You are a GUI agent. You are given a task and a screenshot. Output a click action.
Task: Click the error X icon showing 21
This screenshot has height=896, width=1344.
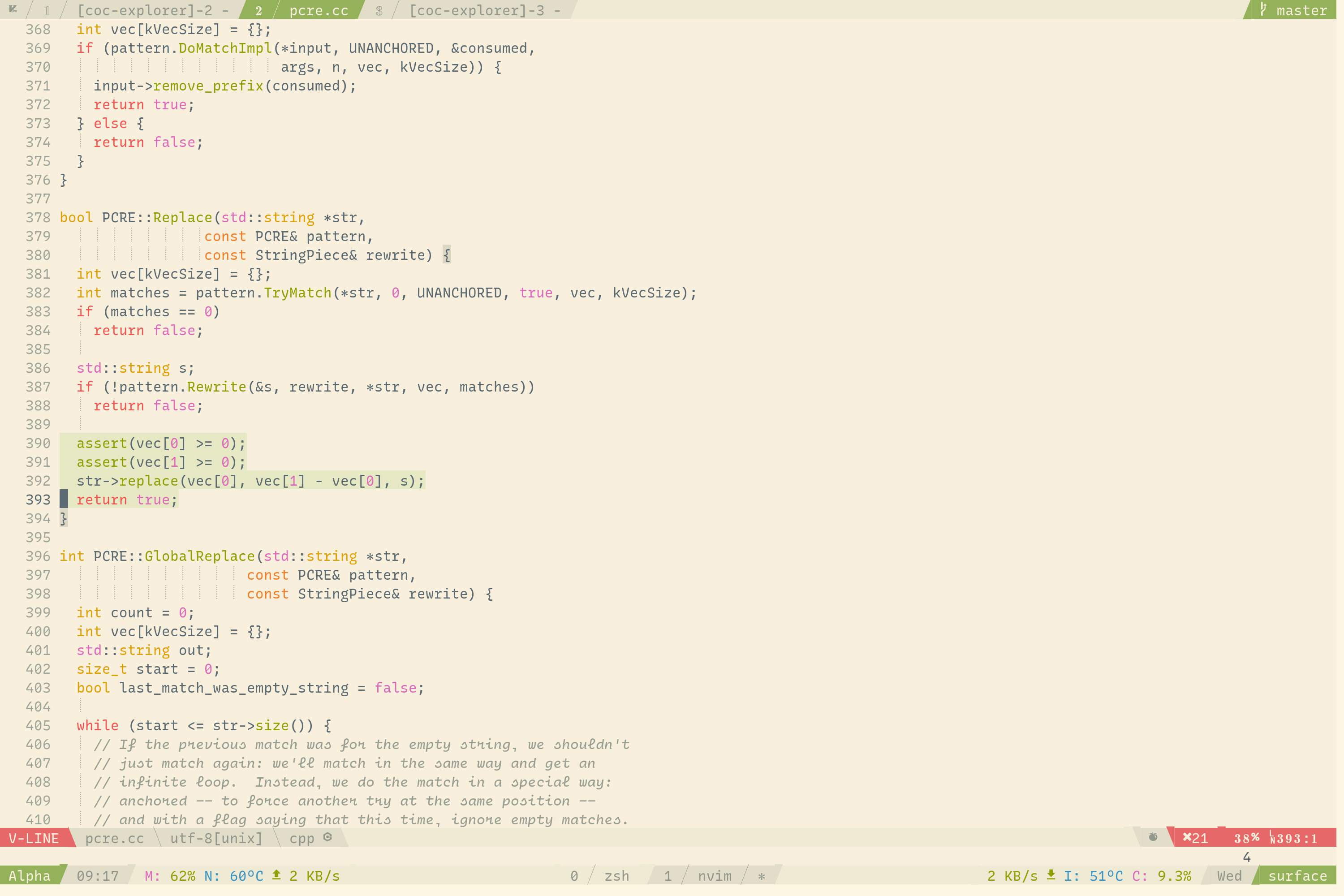tap(1188, 838)
